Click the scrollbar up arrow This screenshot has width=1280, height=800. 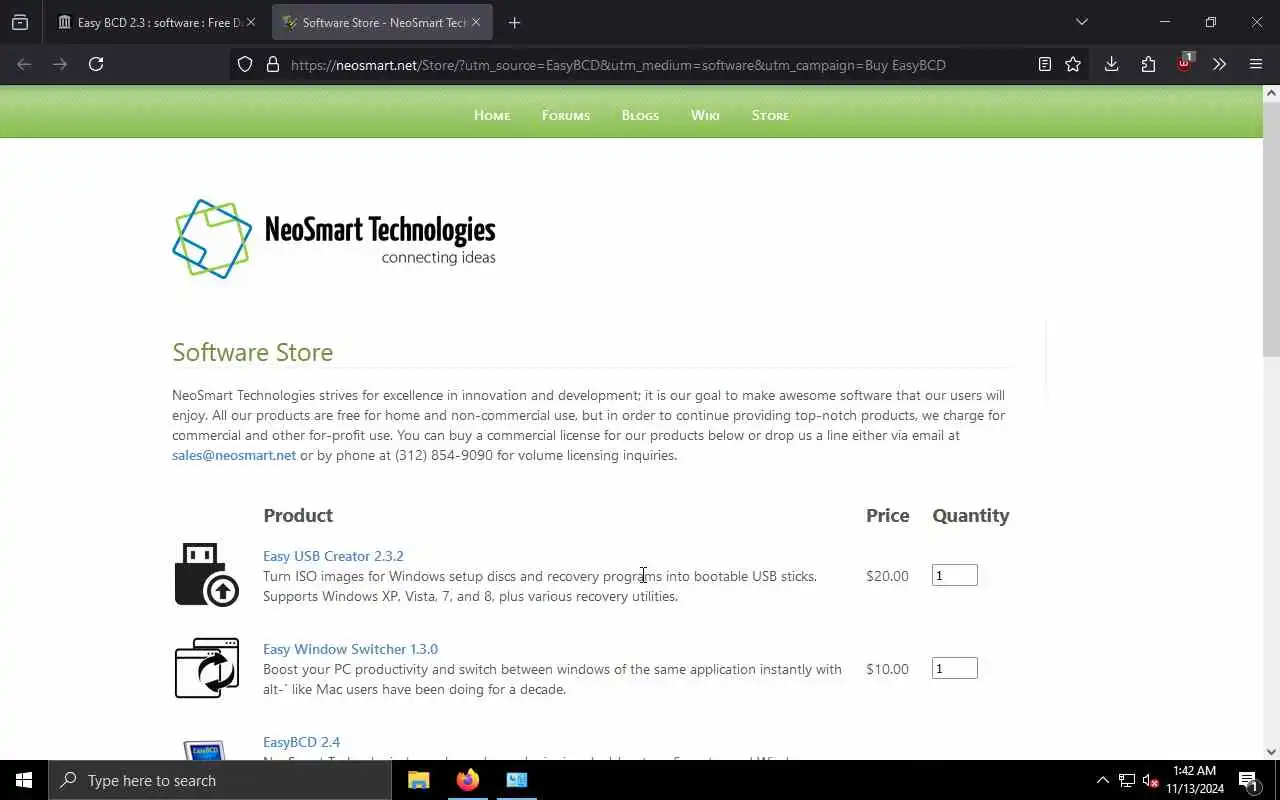(1271, 93)
